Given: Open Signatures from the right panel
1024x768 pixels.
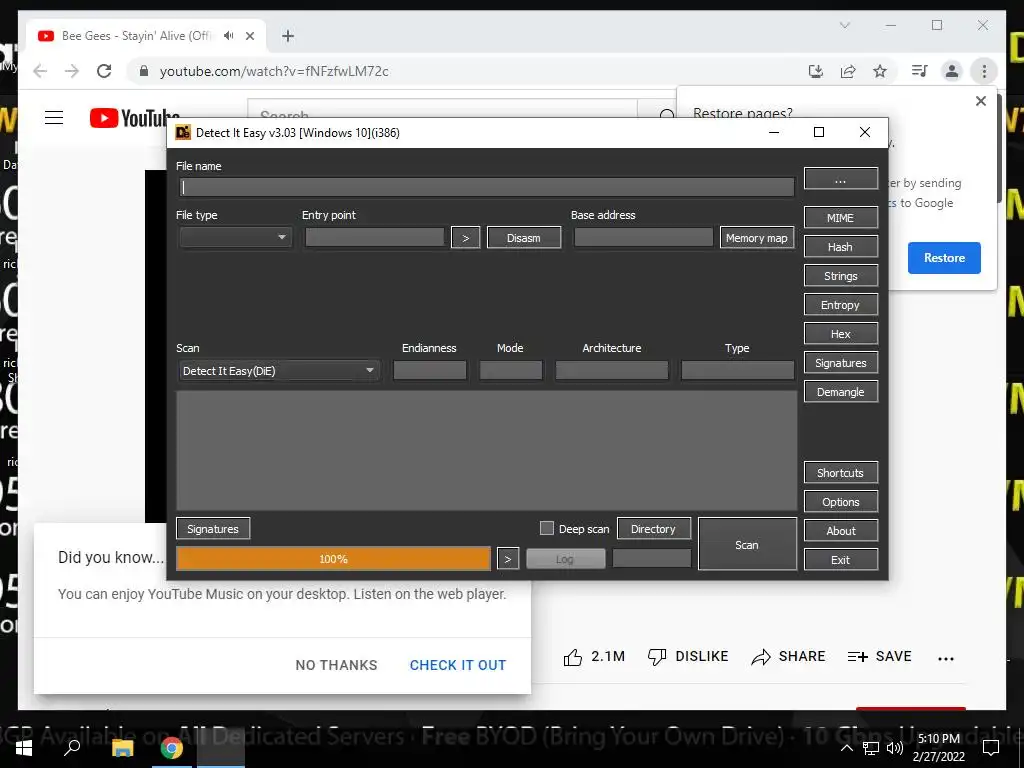Looking at the screenshot, I should click(840, 363).
